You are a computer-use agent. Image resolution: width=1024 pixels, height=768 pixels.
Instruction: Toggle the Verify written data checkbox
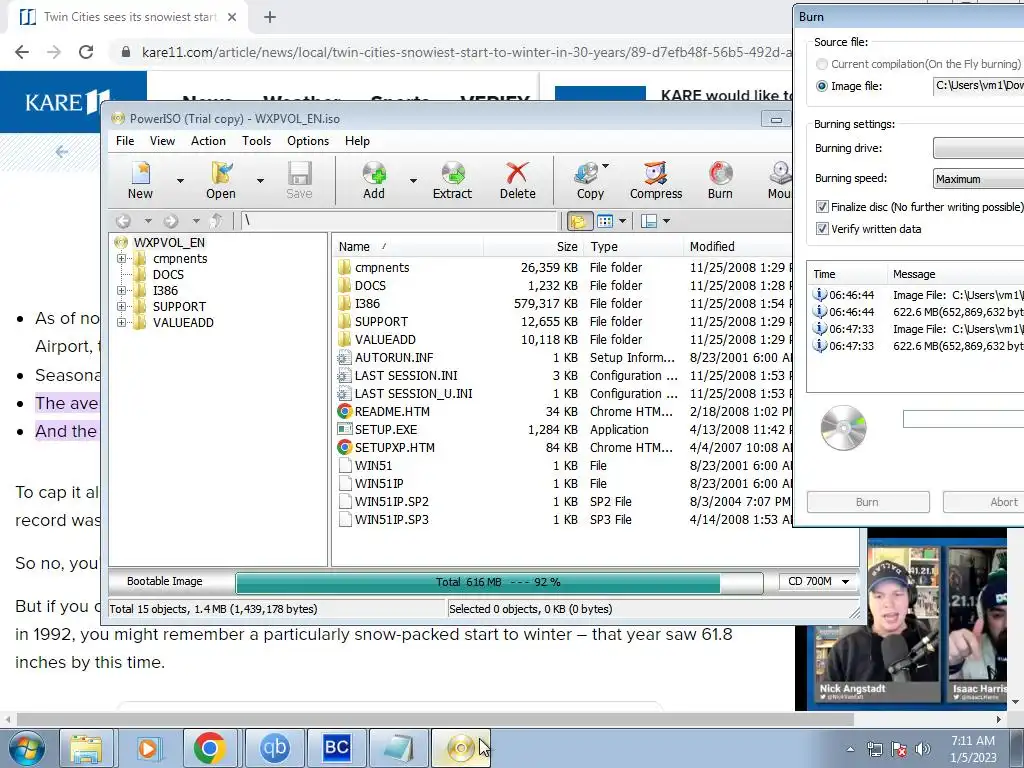(822, 229)
